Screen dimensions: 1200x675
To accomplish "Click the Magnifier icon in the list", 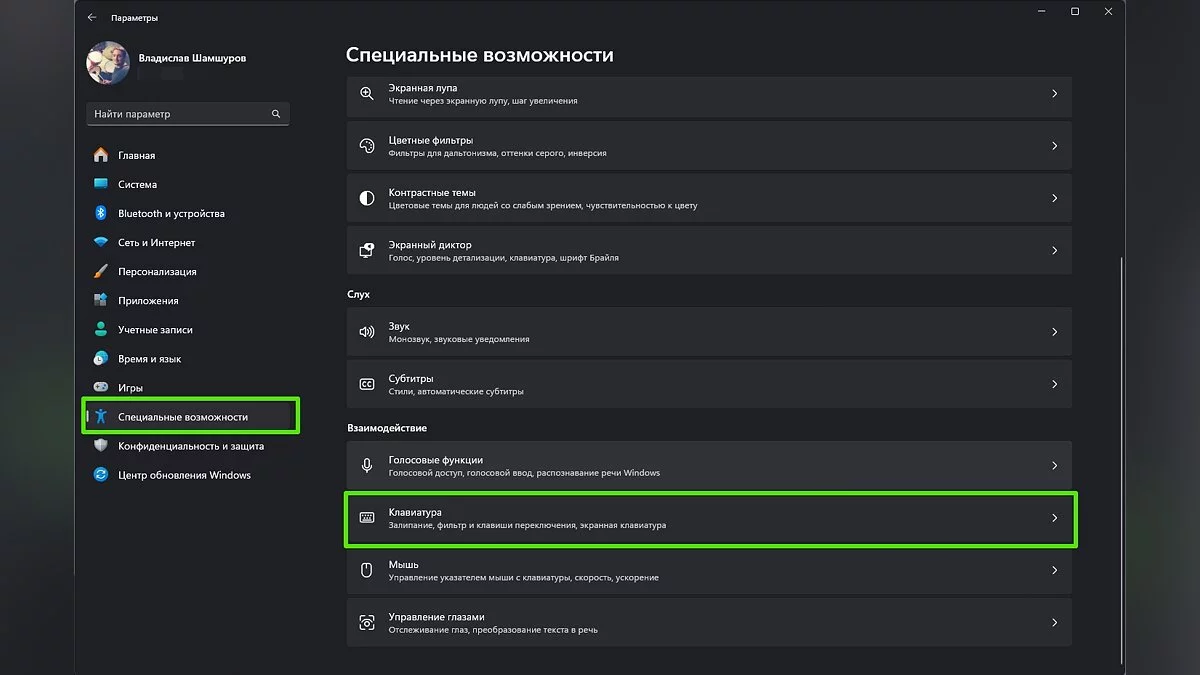I will coord(367,93).
